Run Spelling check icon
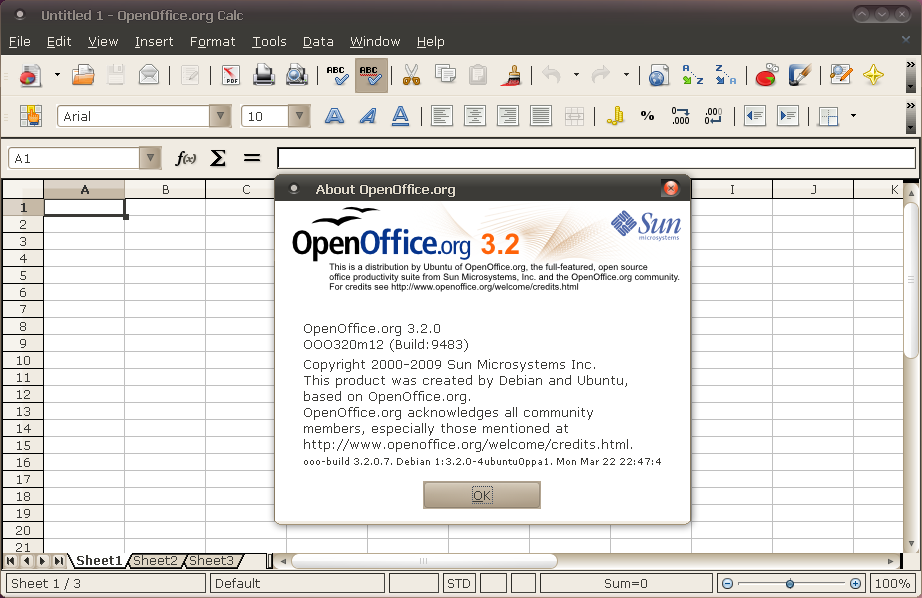Image resolution: width=922 pixels, height=598 pixels. (x=337, y=75)
